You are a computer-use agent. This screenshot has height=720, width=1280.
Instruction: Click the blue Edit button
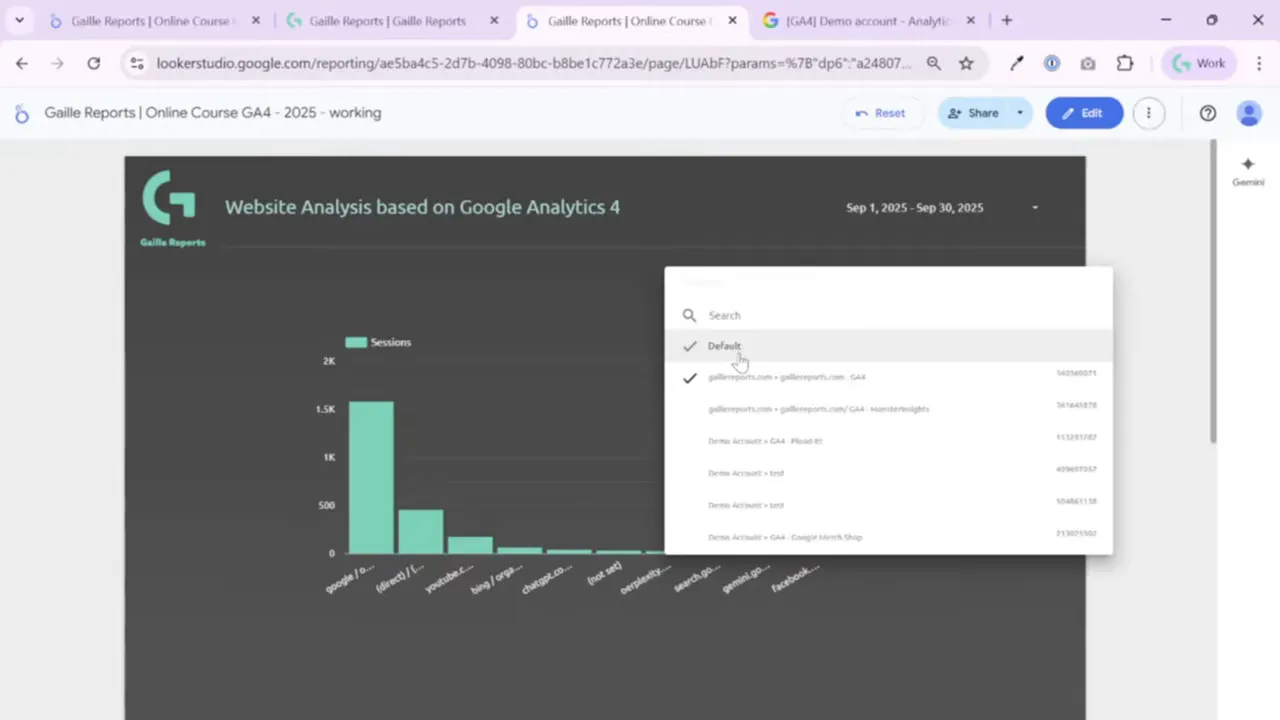coord(1084,113)
